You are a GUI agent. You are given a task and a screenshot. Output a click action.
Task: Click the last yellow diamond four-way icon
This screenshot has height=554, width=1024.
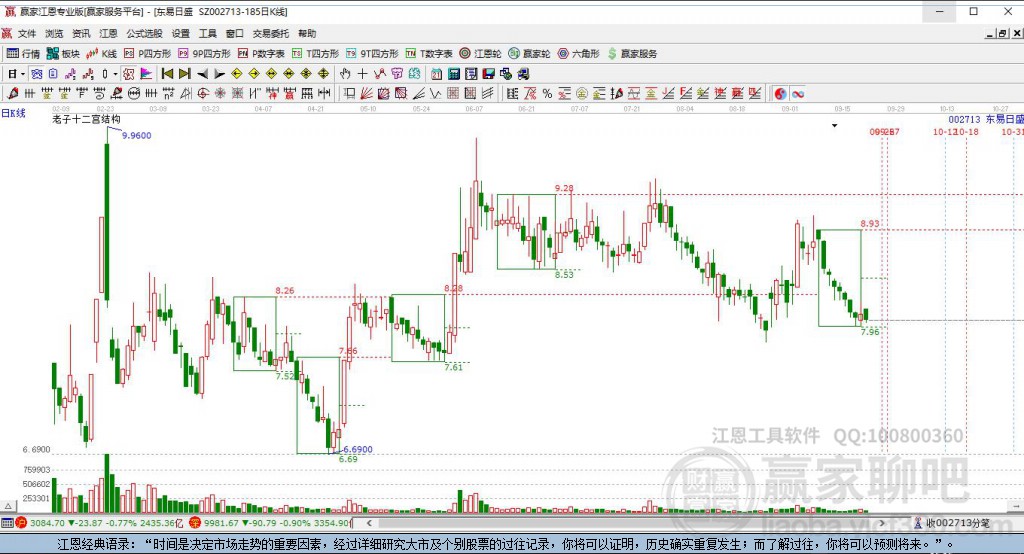pyautogui.click(x=323, y=74)
